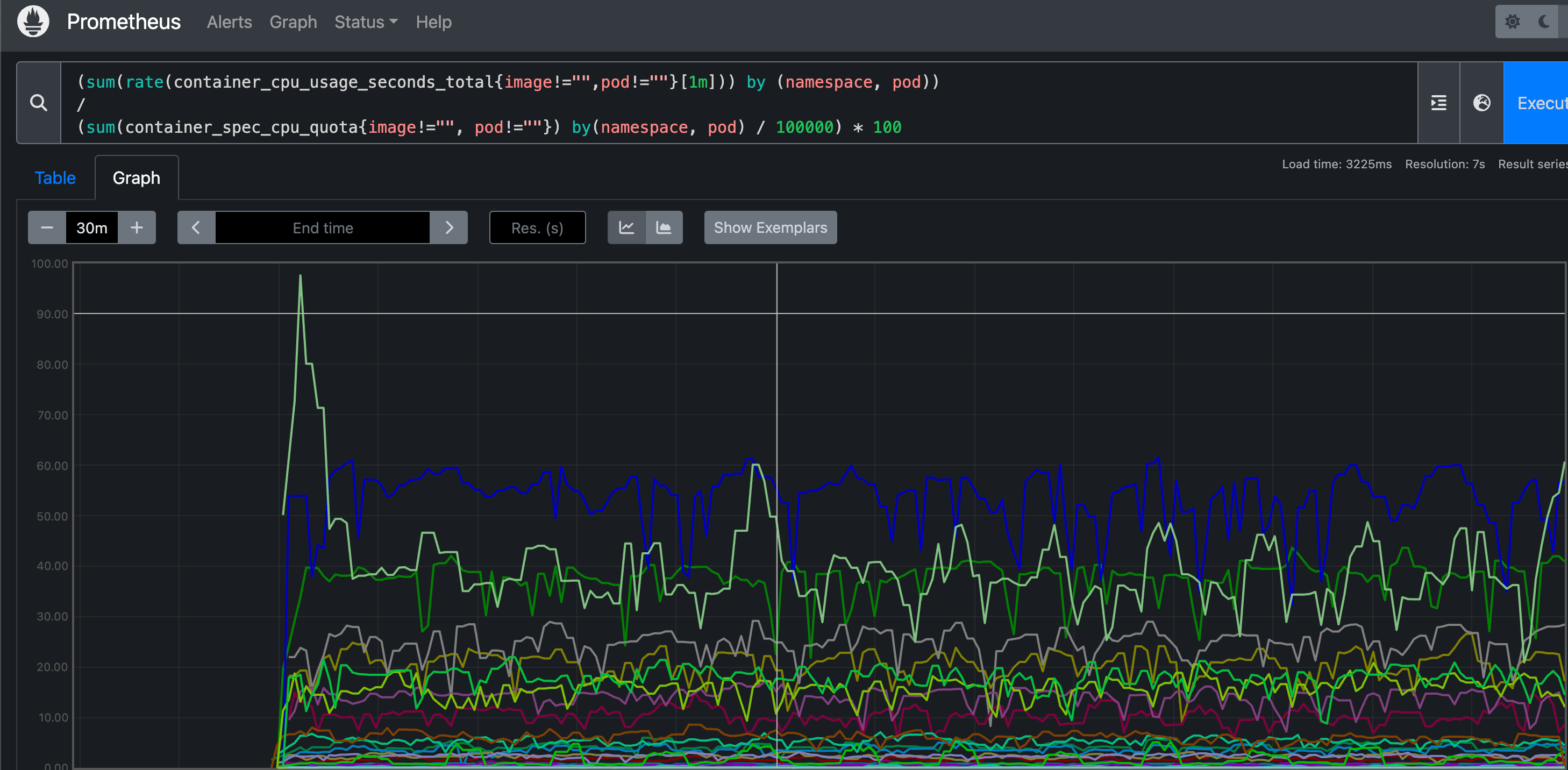Screen dimensions: 1568x770
Task: Click the search magnifier icon
Action: click(x=38, y=103)
